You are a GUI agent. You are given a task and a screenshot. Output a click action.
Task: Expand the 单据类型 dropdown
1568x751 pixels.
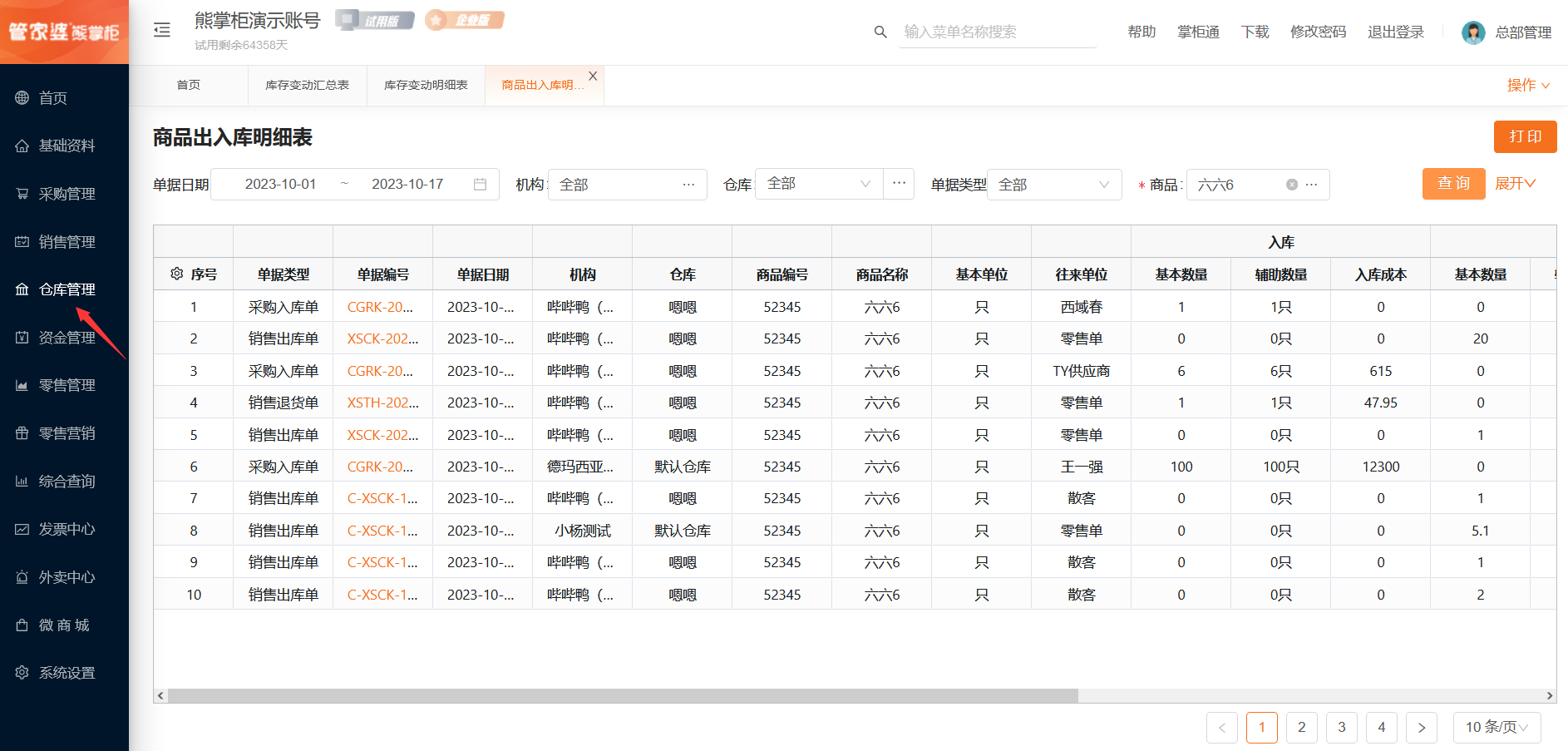(x=1054, y=185)
